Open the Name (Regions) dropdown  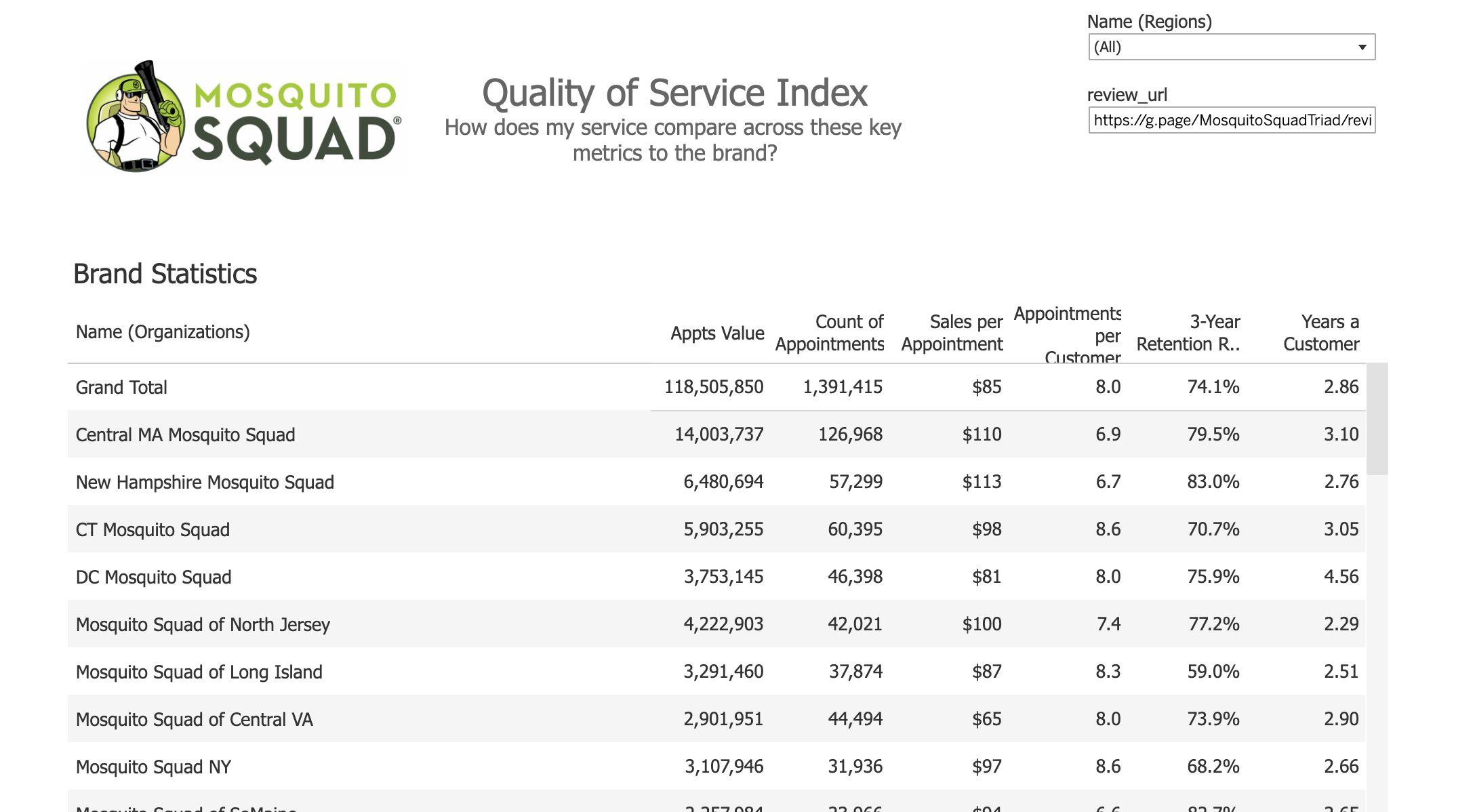tap(1231, 47)
